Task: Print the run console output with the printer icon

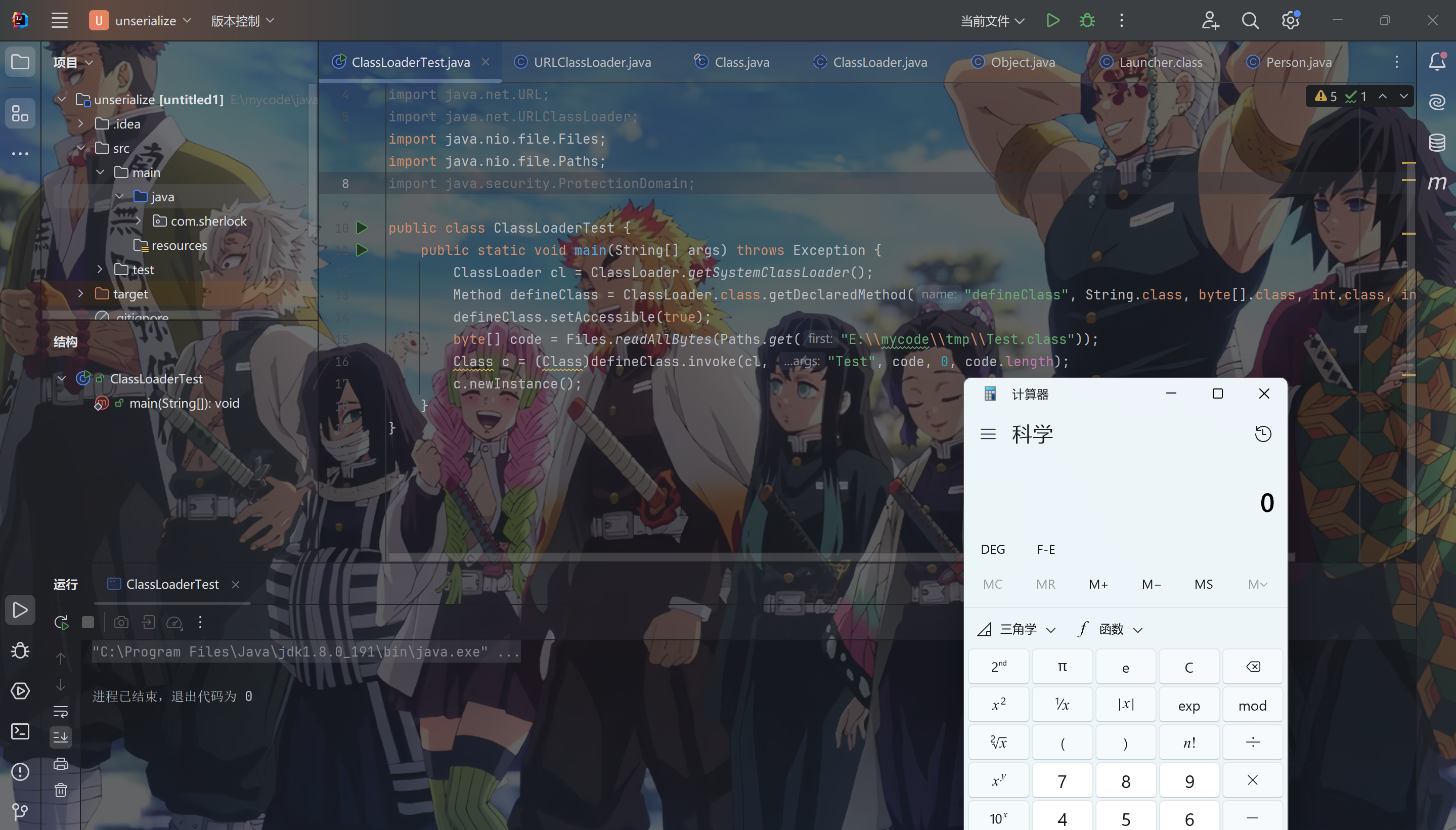Action: (60, 764)
